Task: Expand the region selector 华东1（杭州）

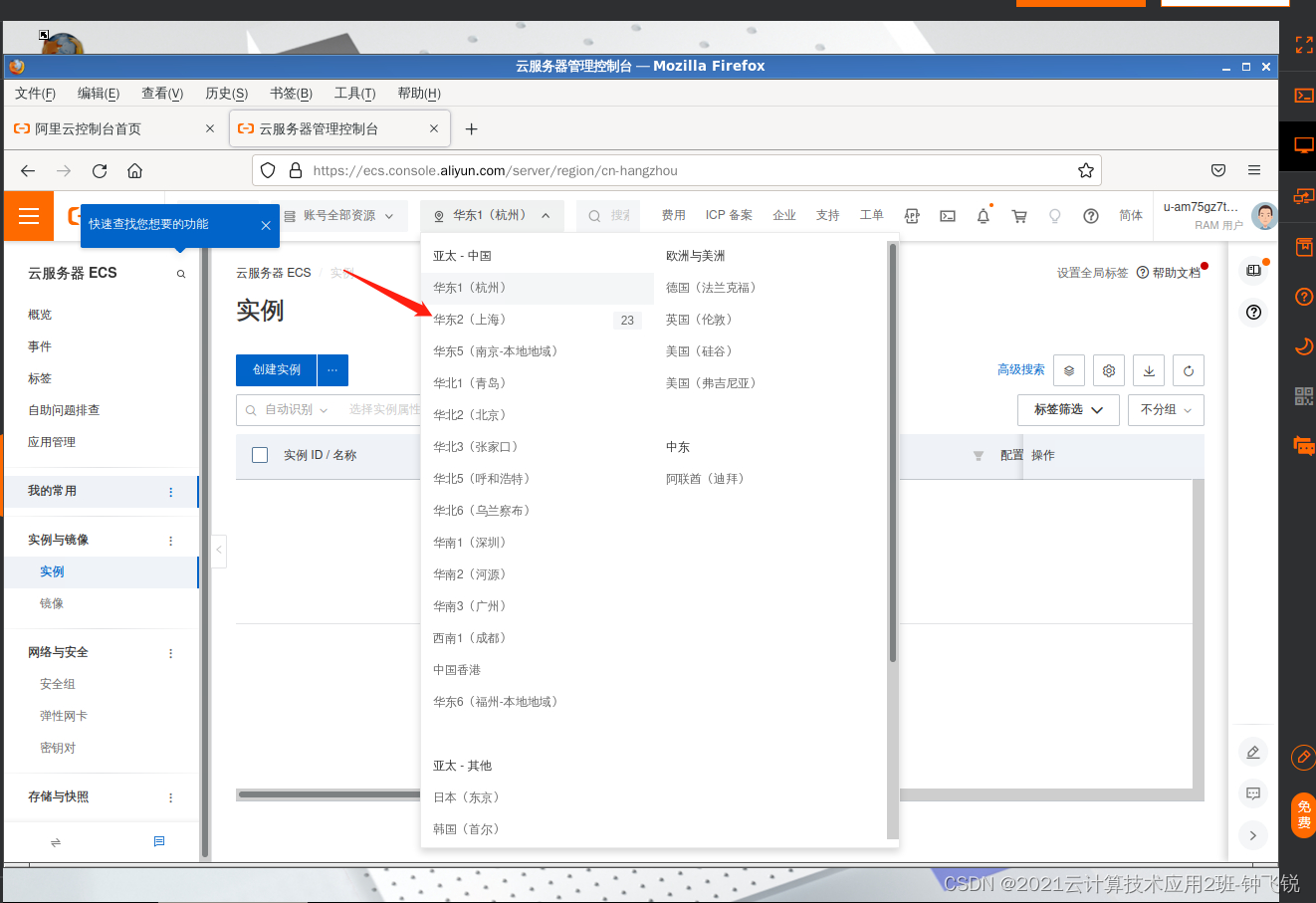Action: pos(493,215)
